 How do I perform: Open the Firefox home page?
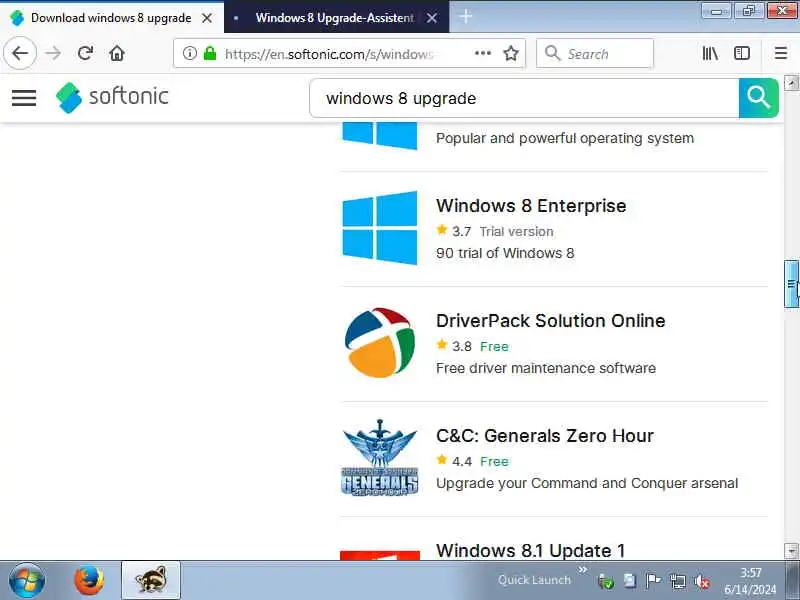(x=117, y=53)
